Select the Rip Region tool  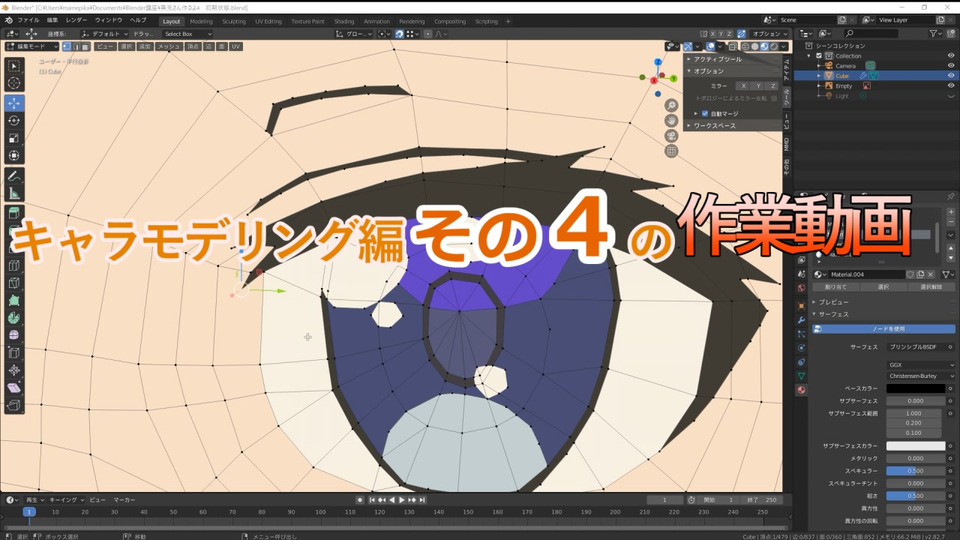pos(14,405)
